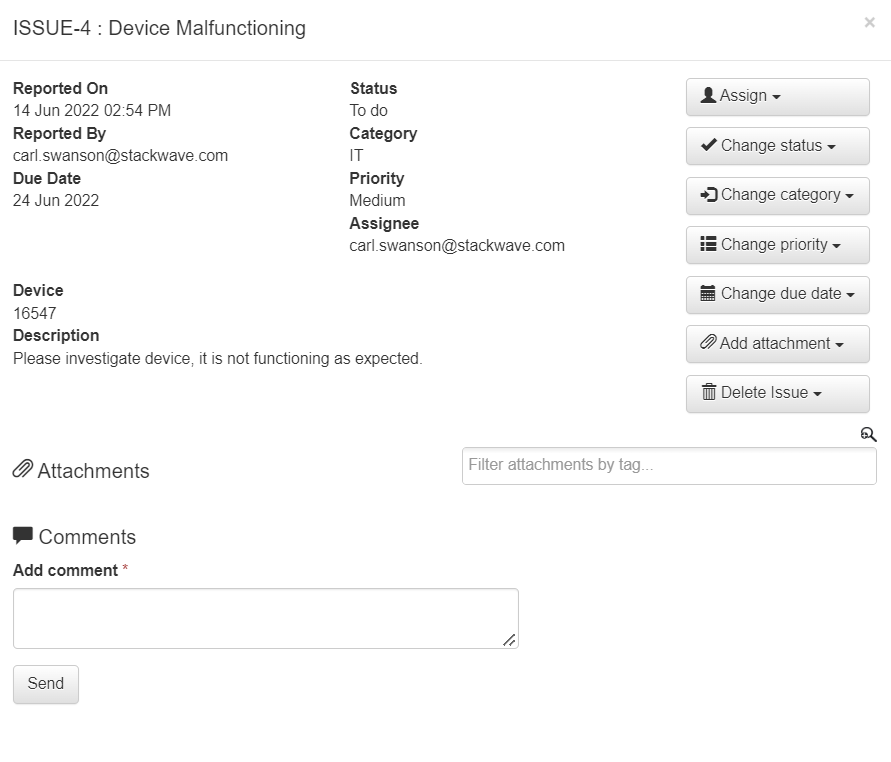Image resolution: width=891 pixels, height=762 pixels.
Task: Click the list icon on Change priority
Action: (708, 244)
